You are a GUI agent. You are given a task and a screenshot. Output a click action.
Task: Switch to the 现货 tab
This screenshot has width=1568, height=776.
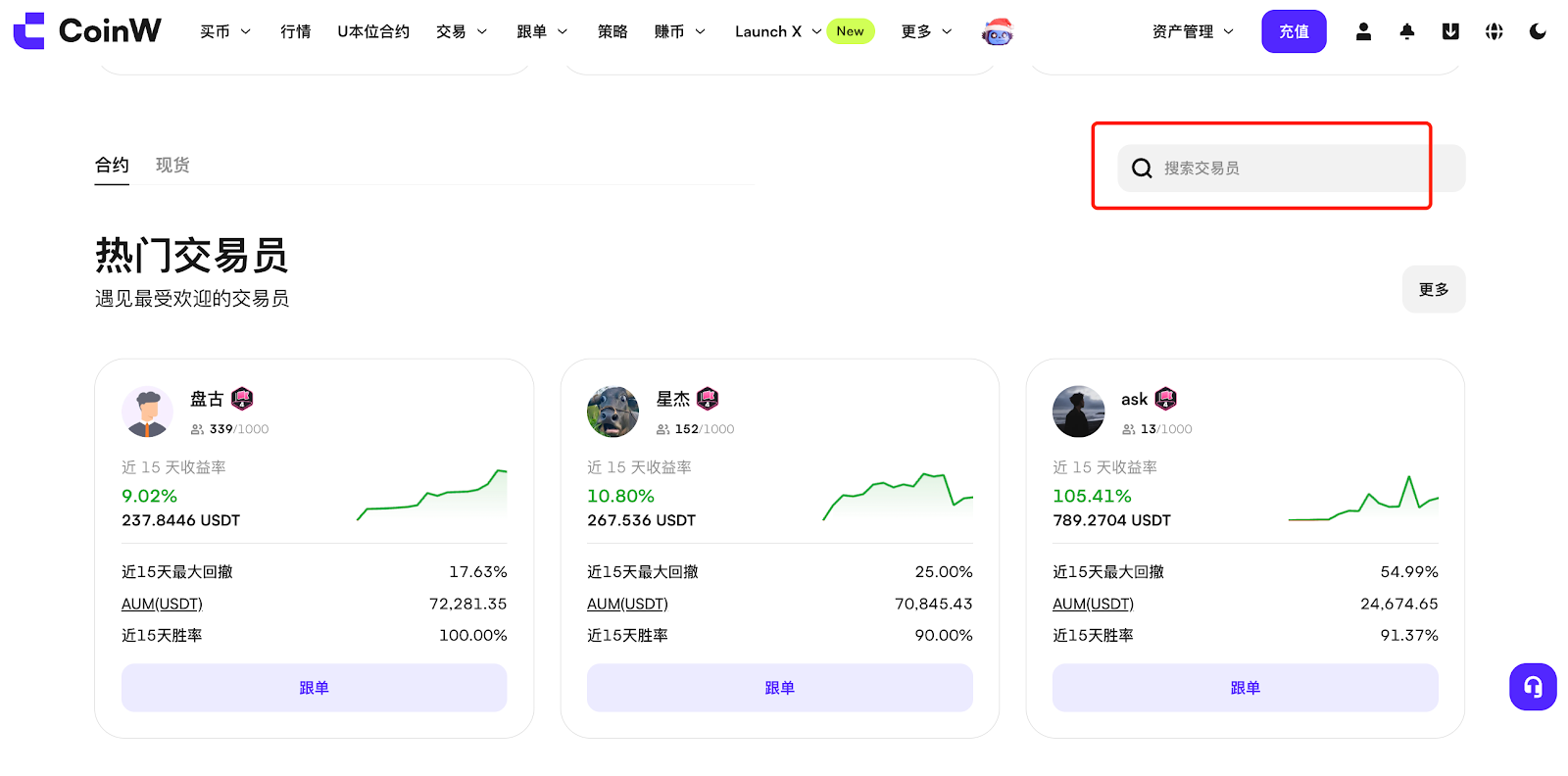pyautogui.click(x=172, y=165)
